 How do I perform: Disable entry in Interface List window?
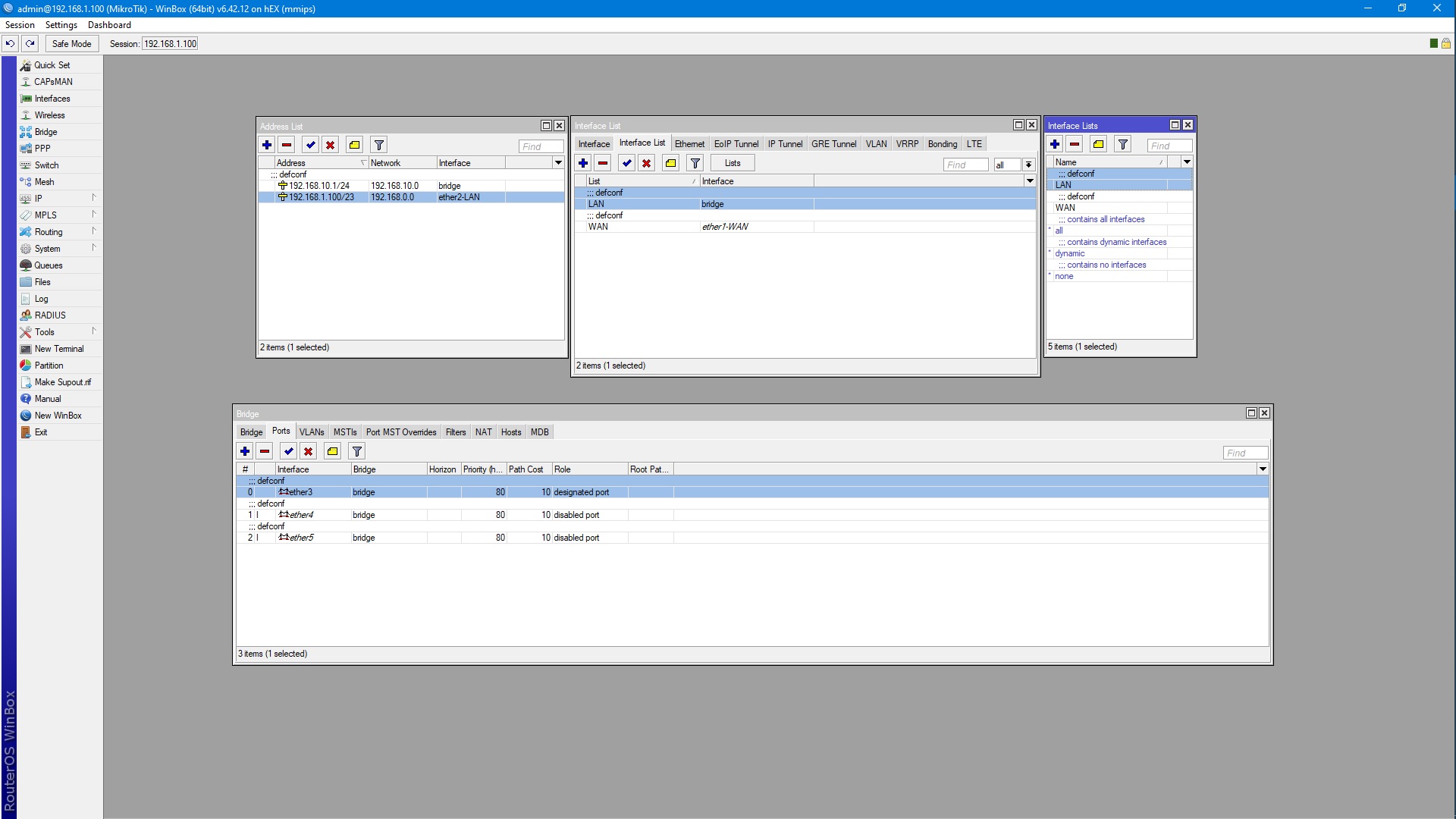647,163
